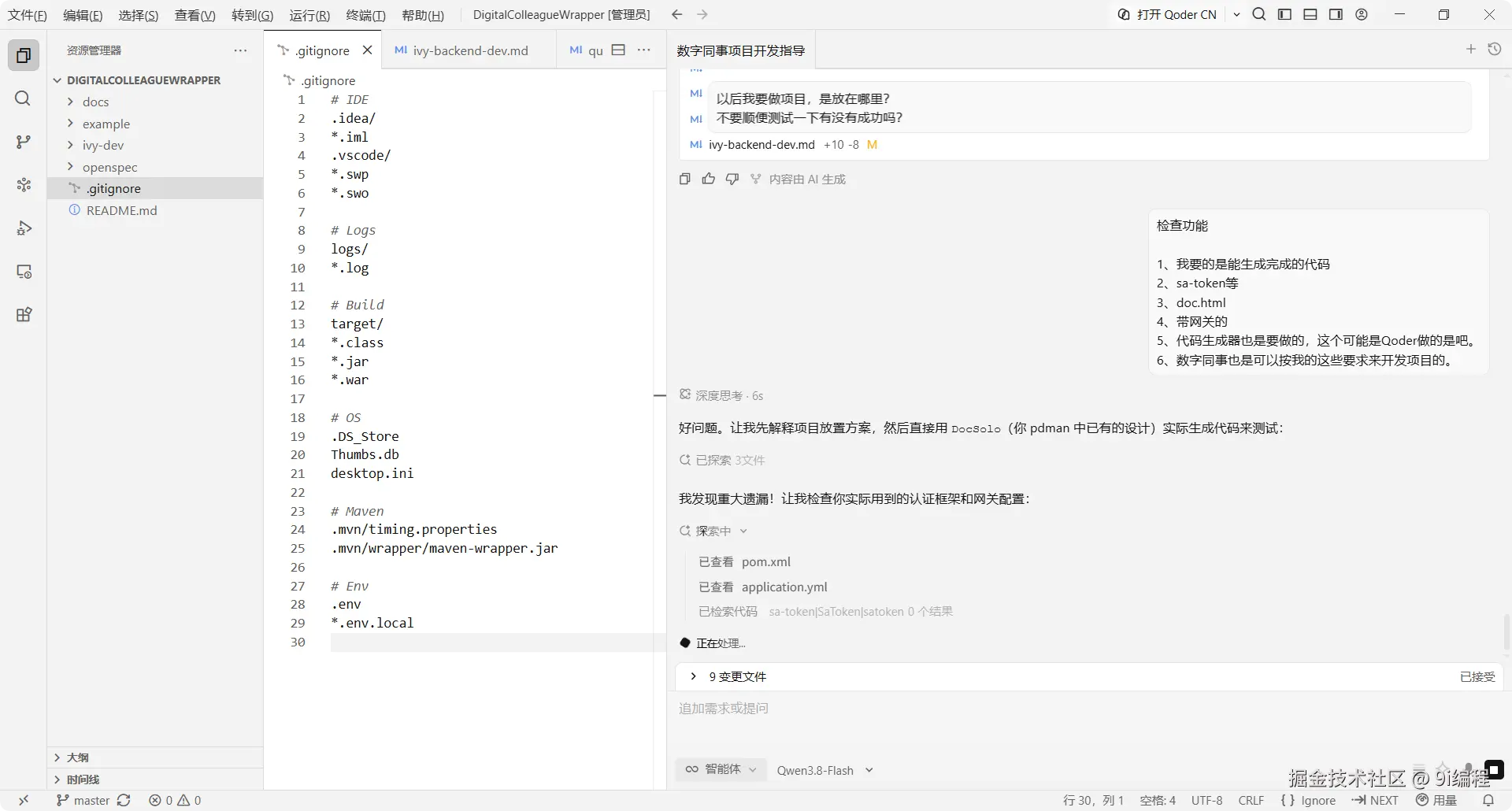Screen dimensions: 1512x811
Task: Open notifications bell in status bar
Action: (x=1488, y=800)
